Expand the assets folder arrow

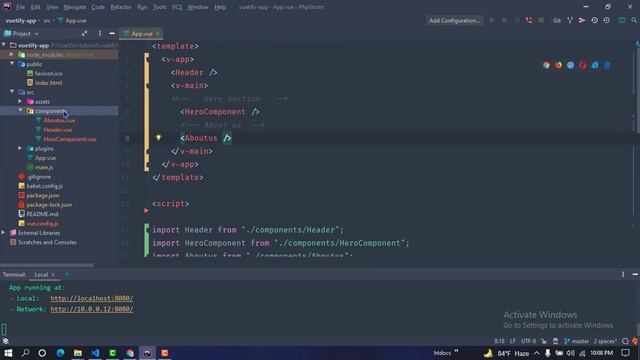coord(20,101)
